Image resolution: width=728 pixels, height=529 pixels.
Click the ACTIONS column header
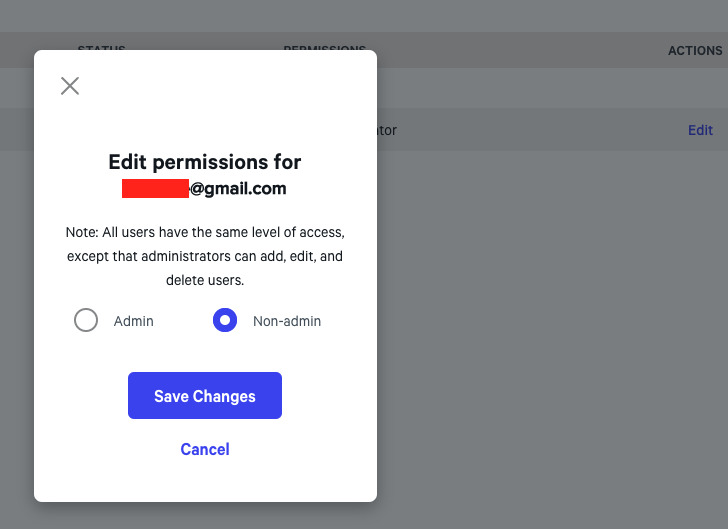pos(695,51)
